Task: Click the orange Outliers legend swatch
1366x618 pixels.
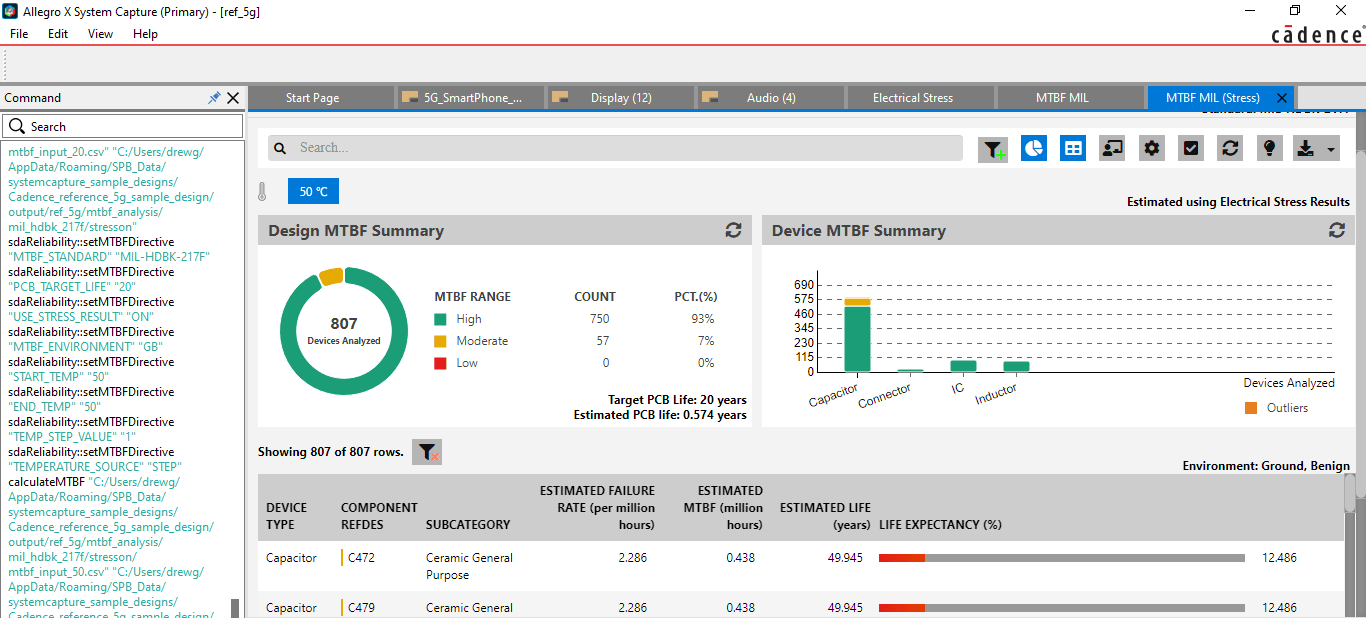Action: point(1251,408)
